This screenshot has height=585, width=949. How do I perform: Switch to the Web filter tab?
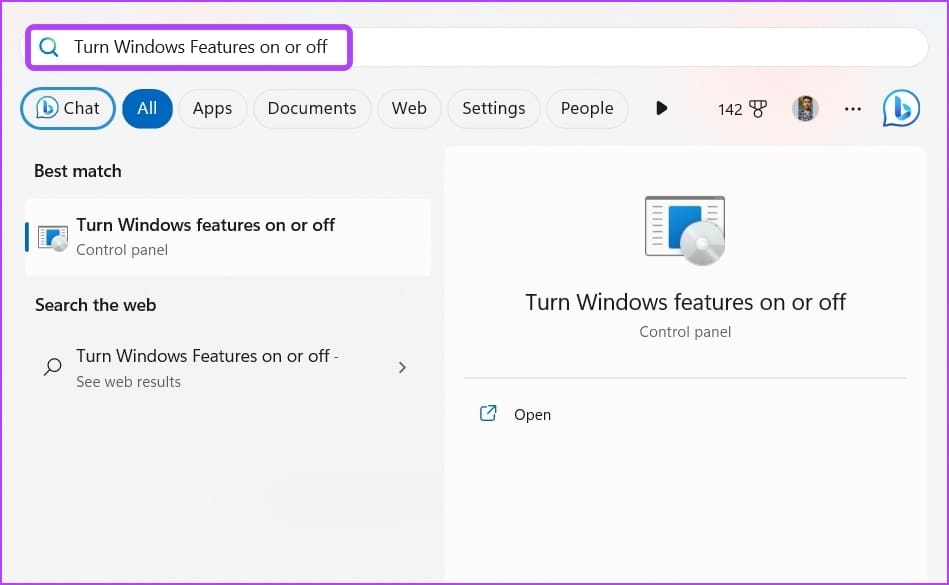click(x=409, y=108)
